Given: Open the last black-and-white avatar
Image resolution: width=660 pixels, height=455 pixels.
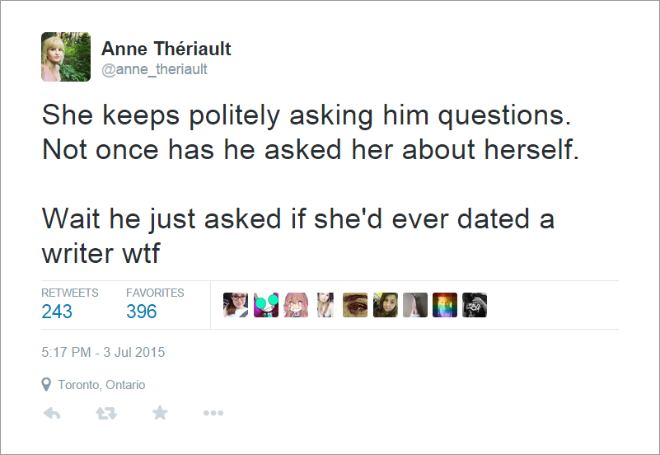Looking at the screenshot, I should (474, 305).
